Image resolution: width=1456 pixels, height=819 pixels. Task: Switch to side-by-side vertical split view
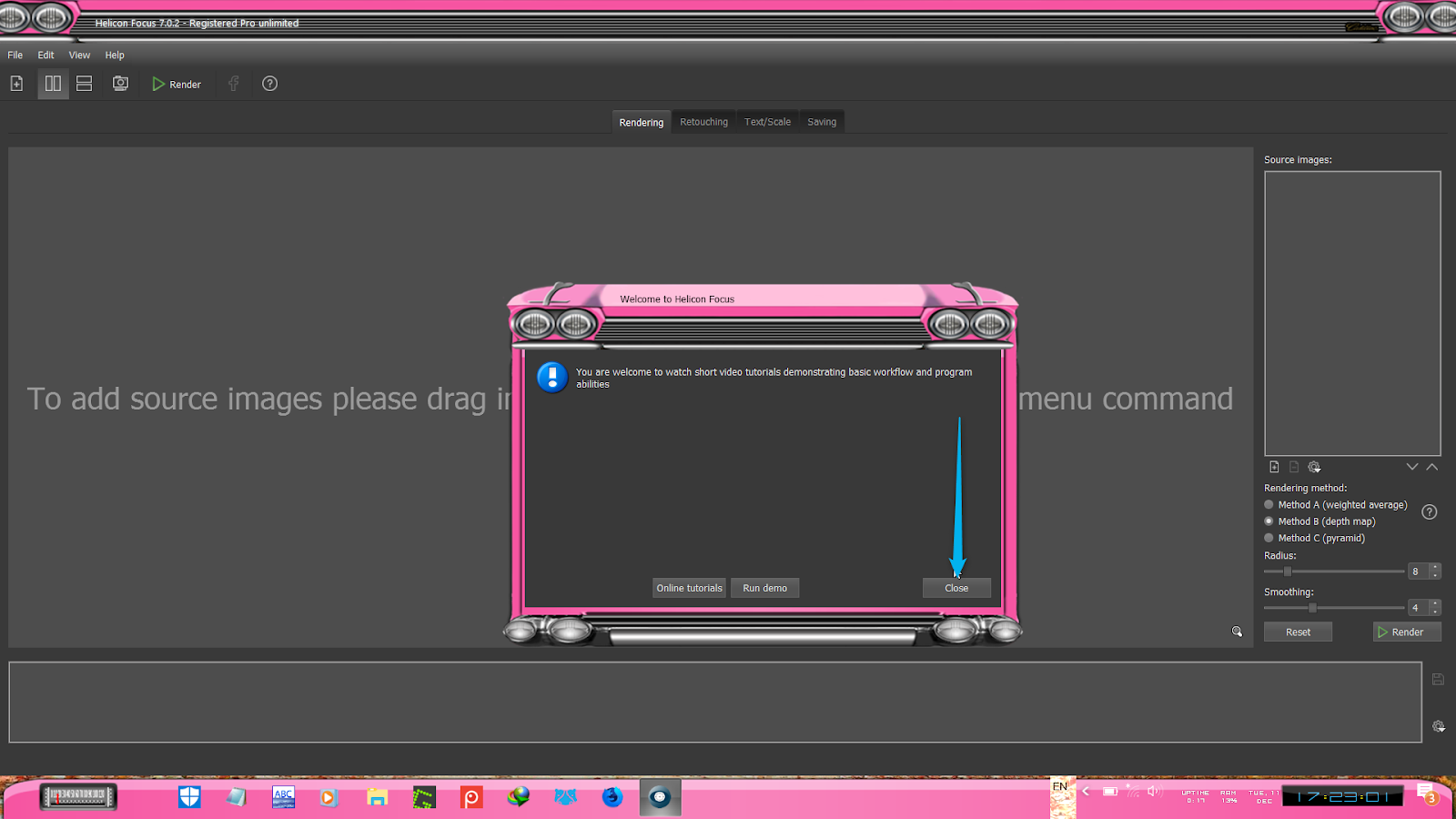coord(53,84)
